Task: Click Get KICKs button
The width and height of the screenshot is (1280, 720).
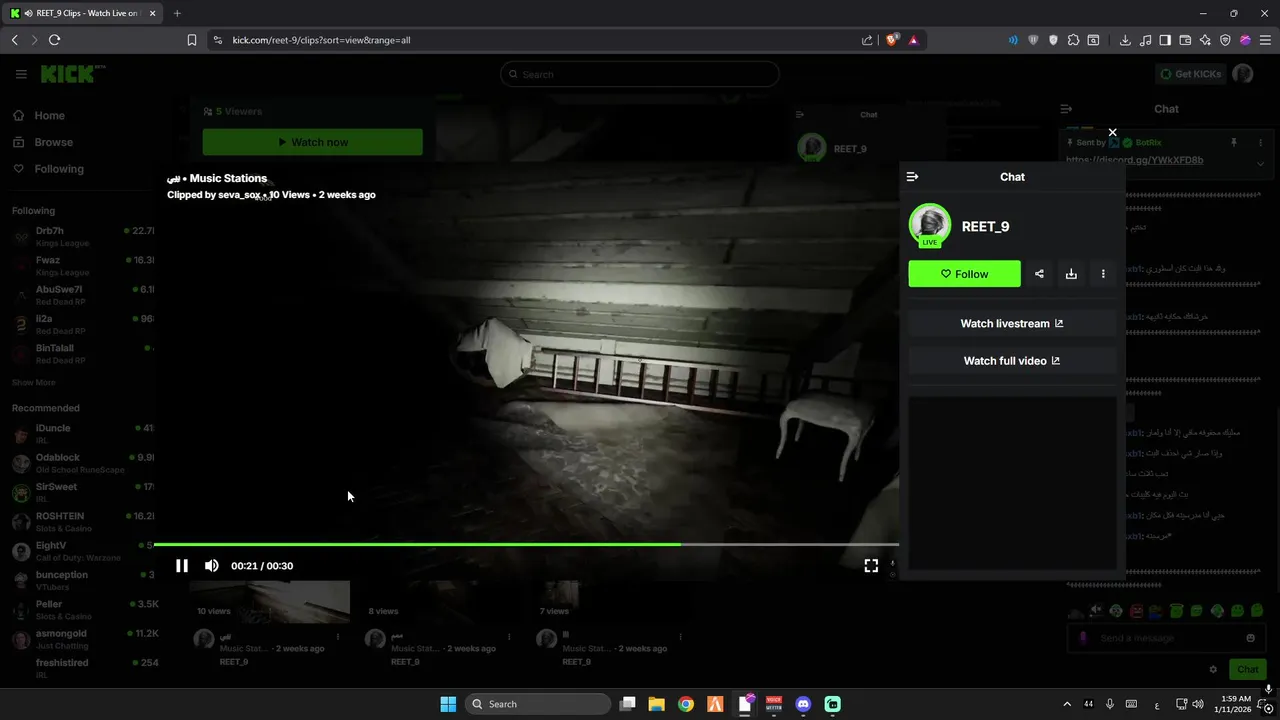Action: tap(1190, 74)
